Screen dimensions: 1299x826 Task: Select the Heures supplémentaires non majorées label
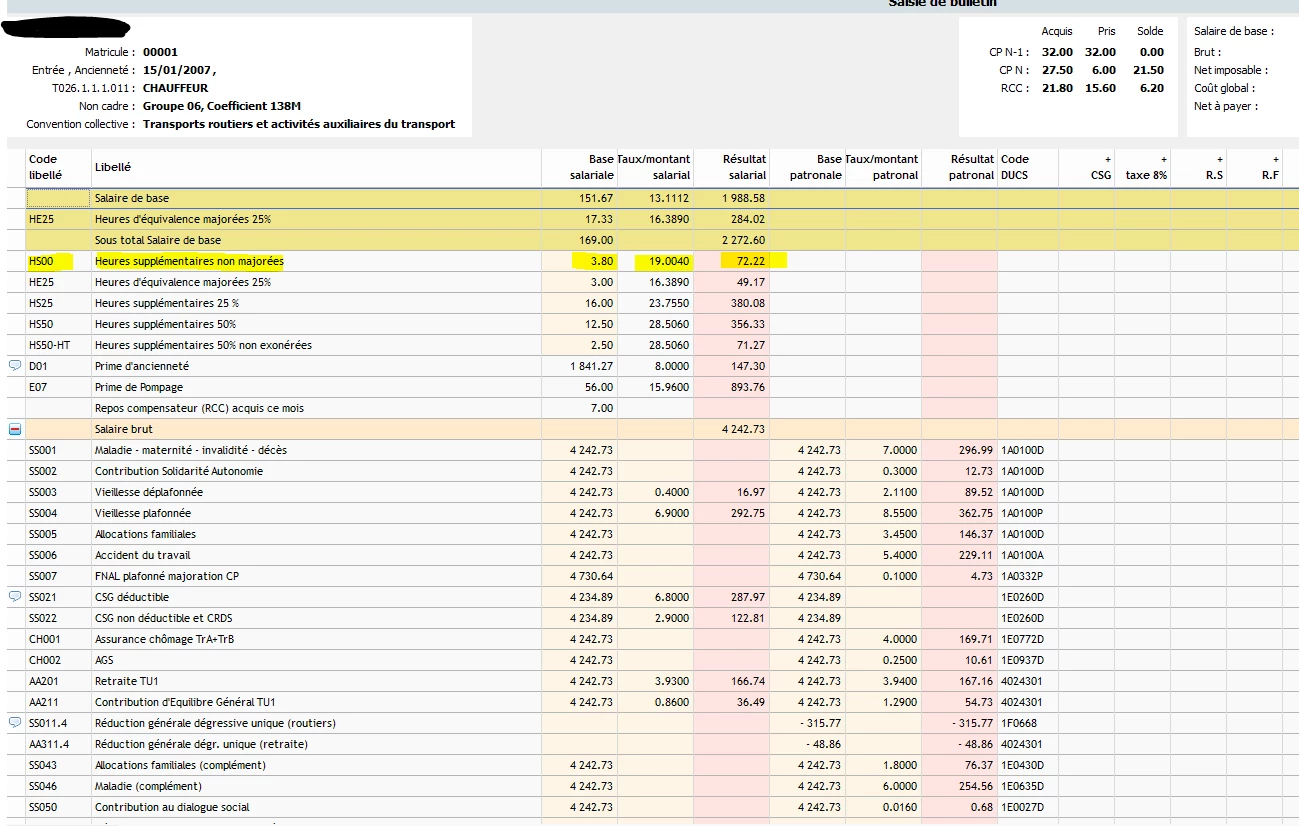point(189,262)
